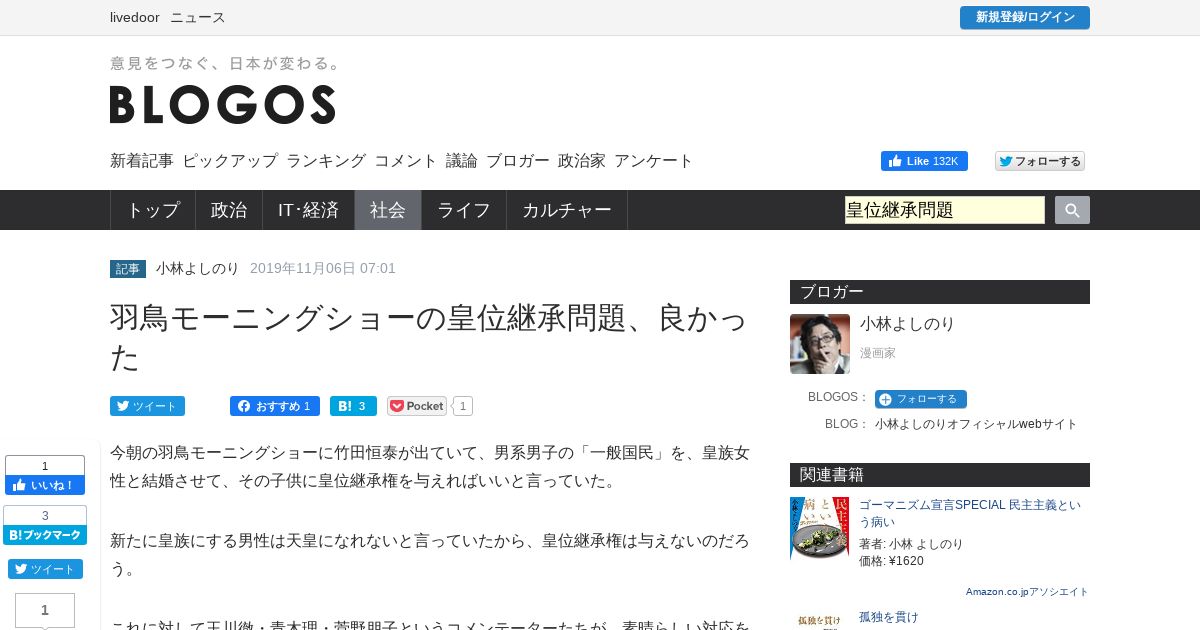Click the 新規登録/ログイン button
Viewport: 1200px width, 630px height.
click(x=1025, y=18)
